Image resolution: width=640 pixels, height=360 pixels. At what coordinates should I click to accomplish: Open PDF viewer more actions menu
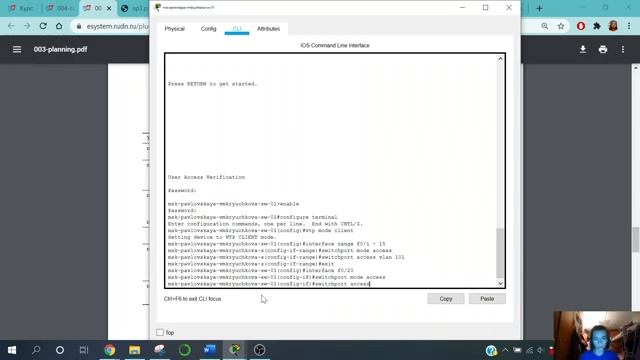pyautogui.click(x=623, y=49)
